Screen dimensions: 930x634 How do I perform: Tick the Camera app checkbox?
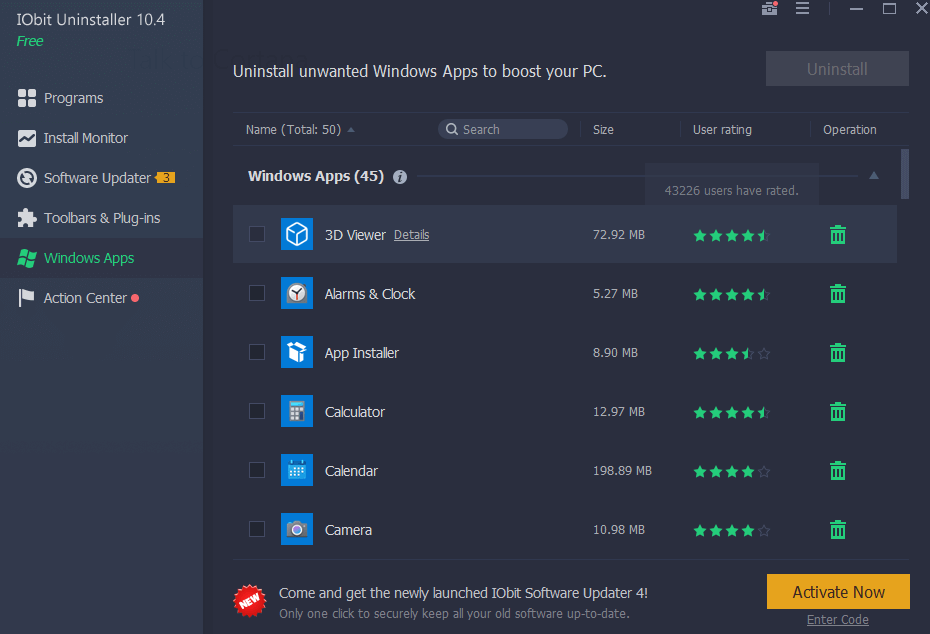click(257, 529)
